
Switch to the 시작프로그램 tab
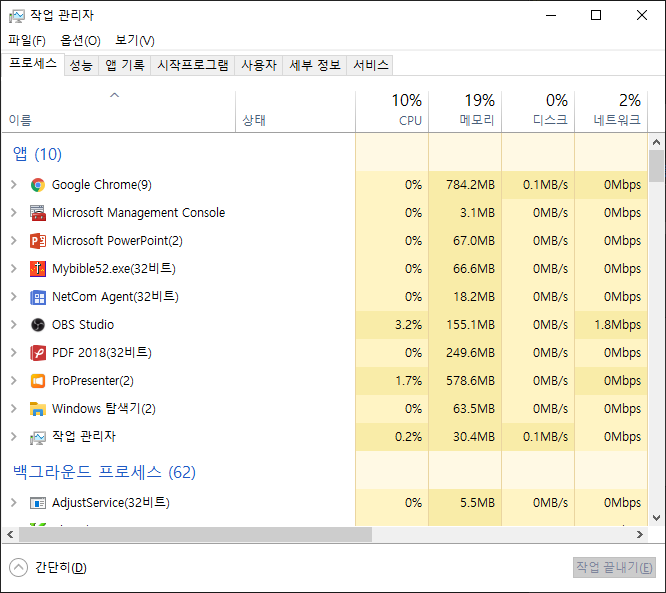(193, 65)
